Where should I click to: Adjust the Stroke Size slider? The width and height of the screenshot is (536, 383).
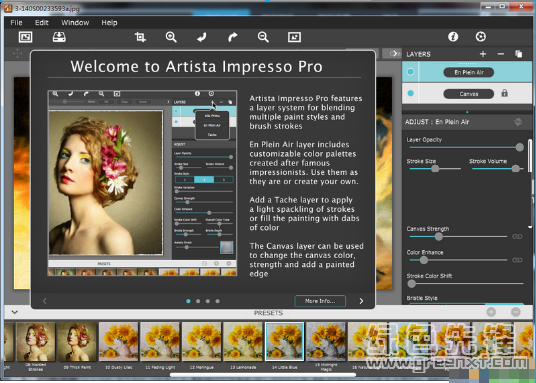tap(435, 169)
